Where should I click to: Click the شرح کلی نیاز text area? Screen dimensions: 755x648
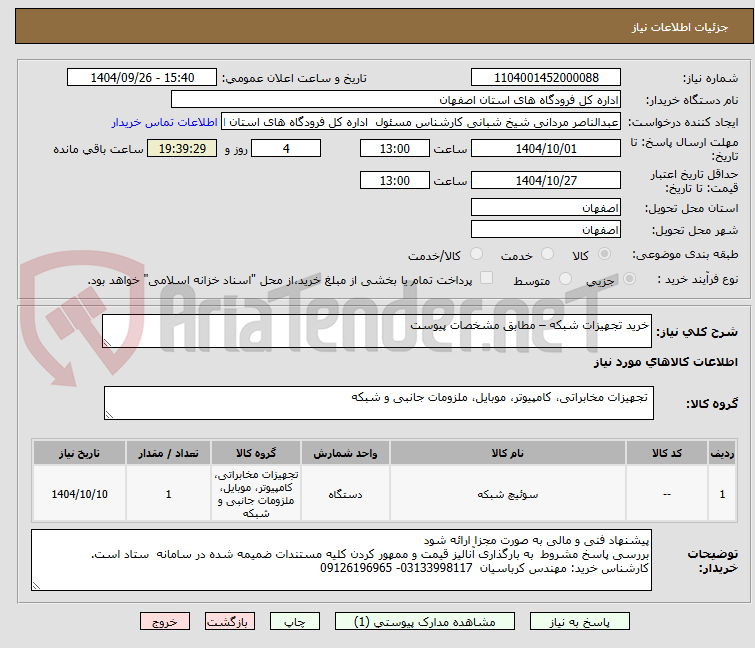(377, 331)
